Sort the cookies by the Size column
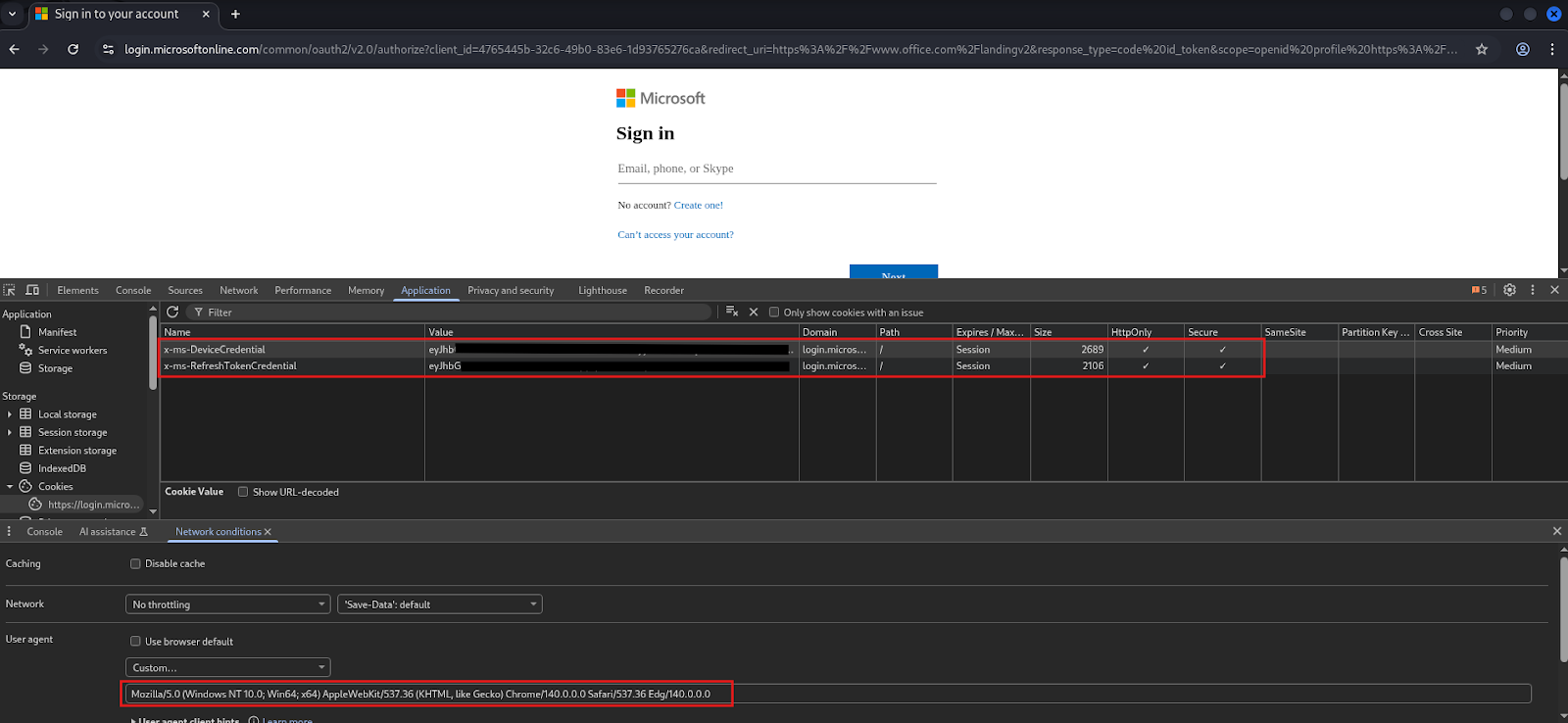Viewport: 1568px width, 723px height. point(1068,332)
